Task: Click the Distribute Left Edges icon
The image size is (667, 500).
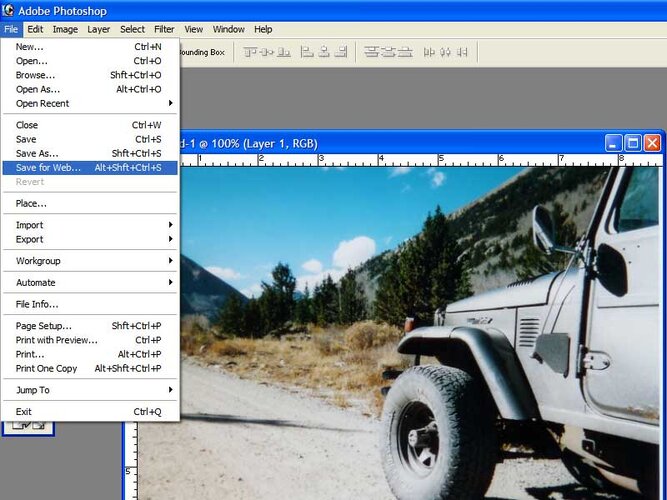Action: [x=429, y=52]
